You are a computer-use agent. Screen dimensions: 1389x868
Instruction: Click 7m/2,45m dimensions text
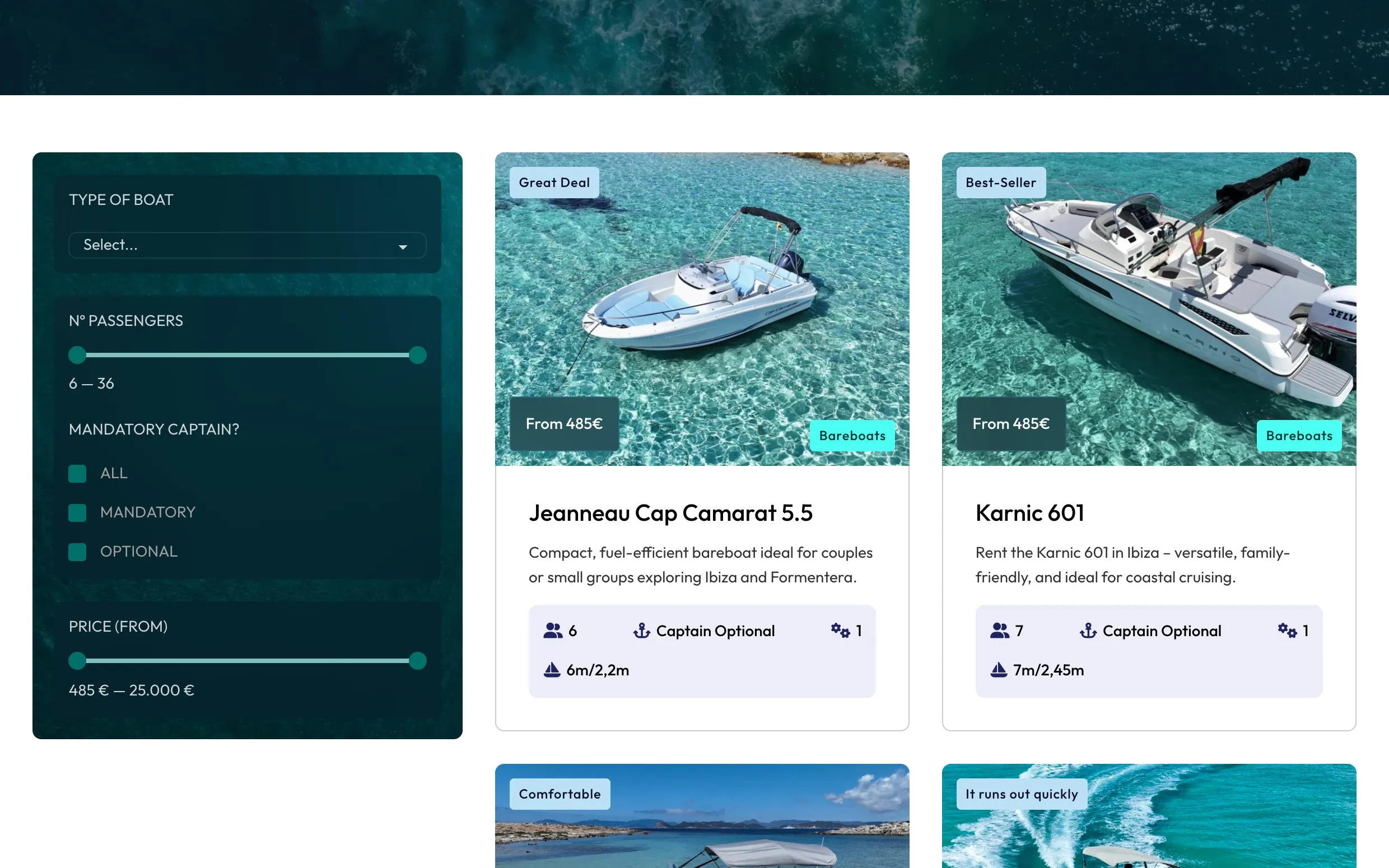pyautogui.click(x=1048, y=670)
